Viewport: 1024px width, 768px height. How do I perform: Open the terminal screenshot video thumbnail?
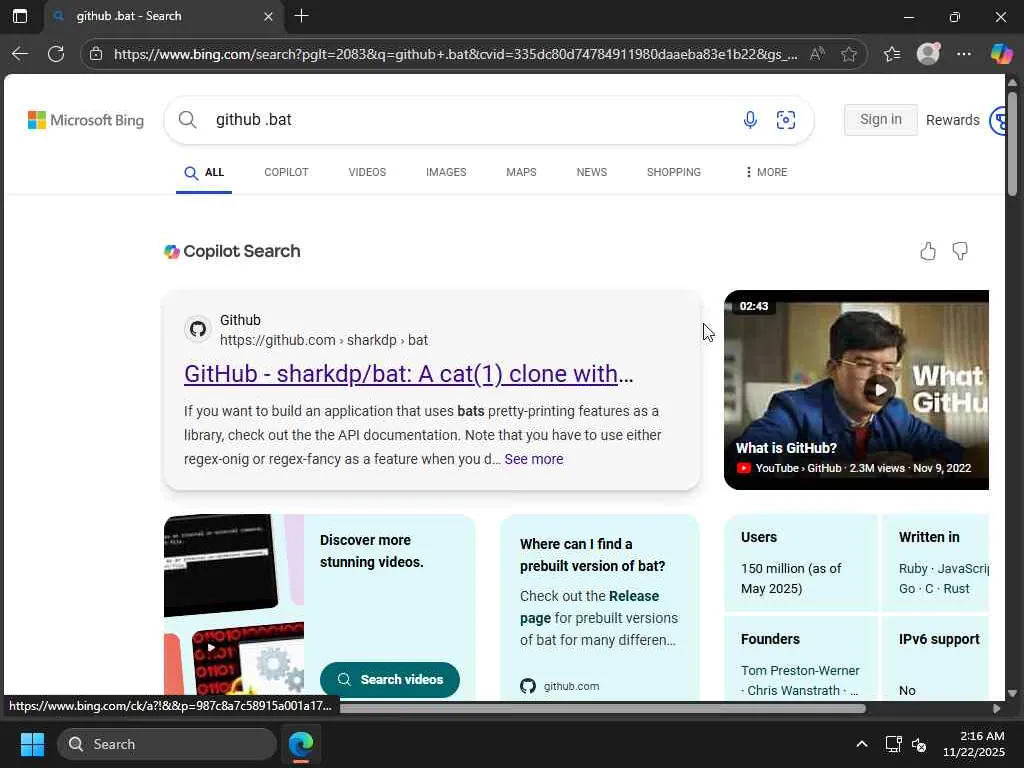click(220, 564)
